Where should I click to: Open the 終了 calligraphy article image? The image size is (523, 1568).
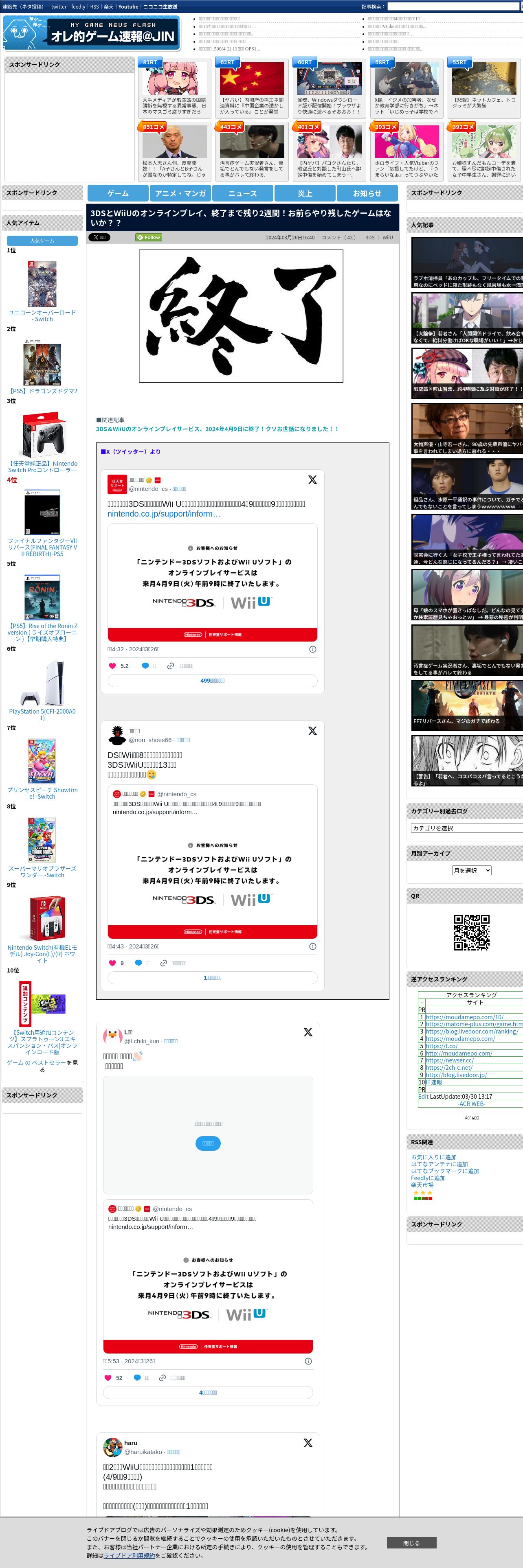(x=240, y=316)
